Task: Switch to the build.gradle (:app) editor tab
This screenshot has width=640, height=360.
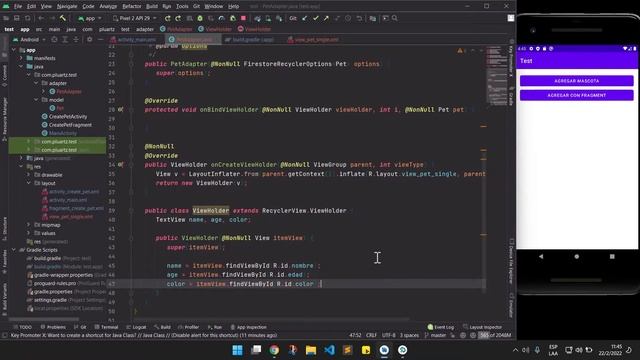Action: pos(250,40)
